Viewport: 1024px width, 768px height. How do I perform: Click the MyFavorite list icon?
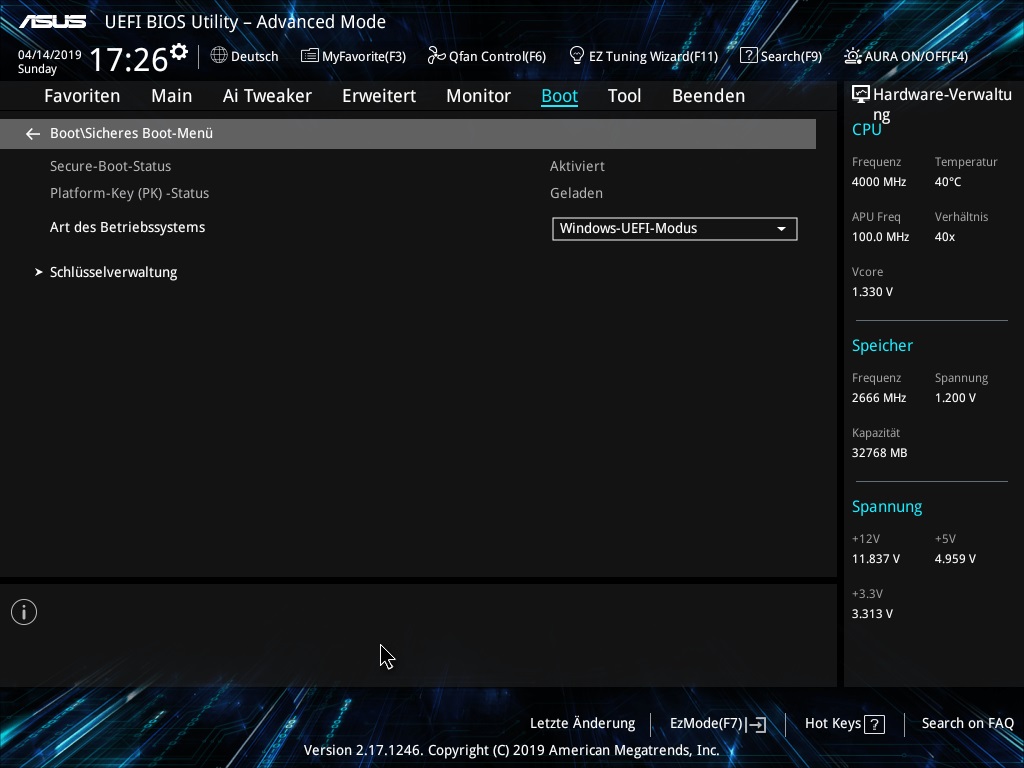pos(310,56)
